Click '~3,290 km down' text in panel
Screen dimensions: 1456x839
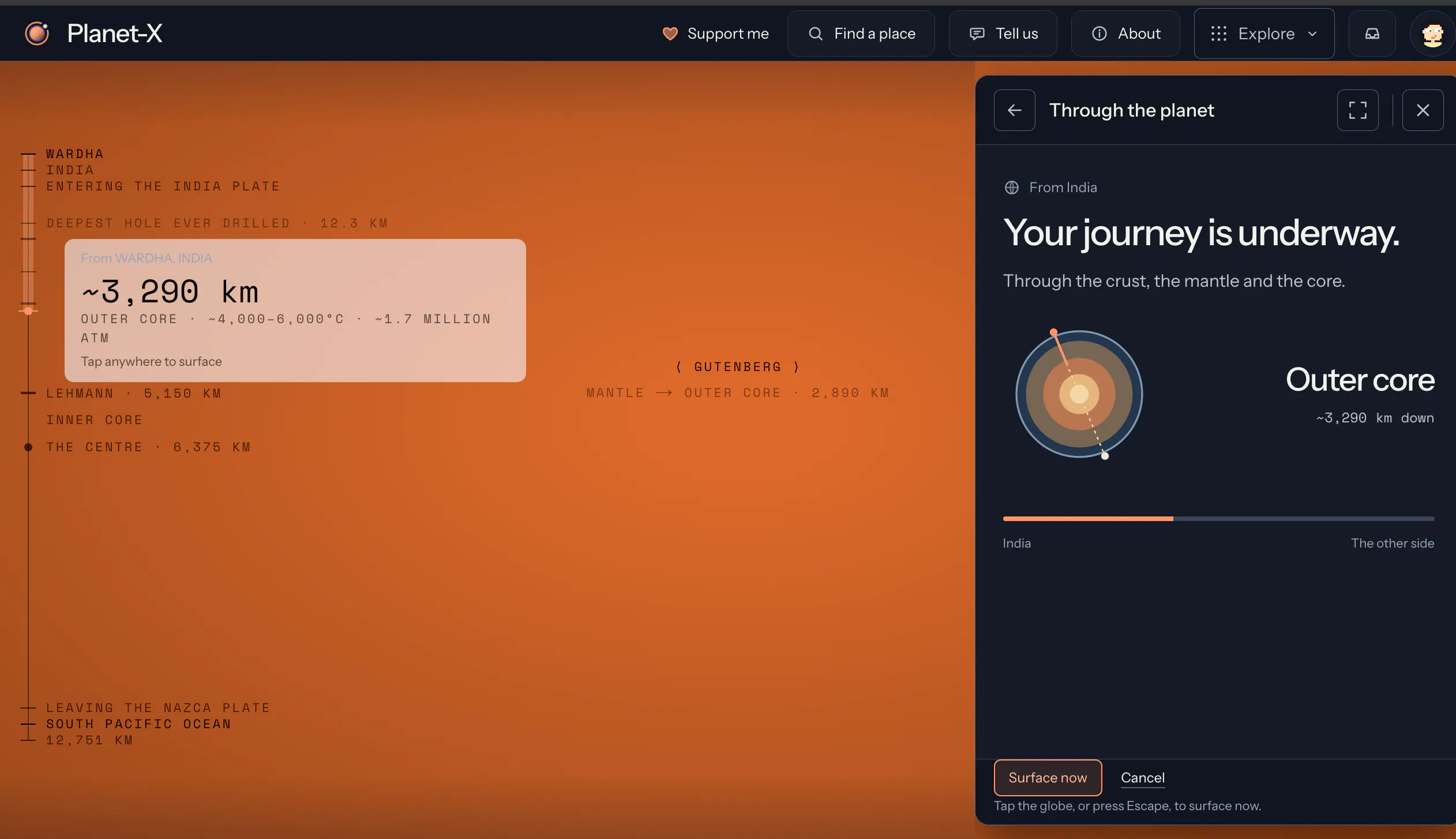click(x=1375, y=418)
